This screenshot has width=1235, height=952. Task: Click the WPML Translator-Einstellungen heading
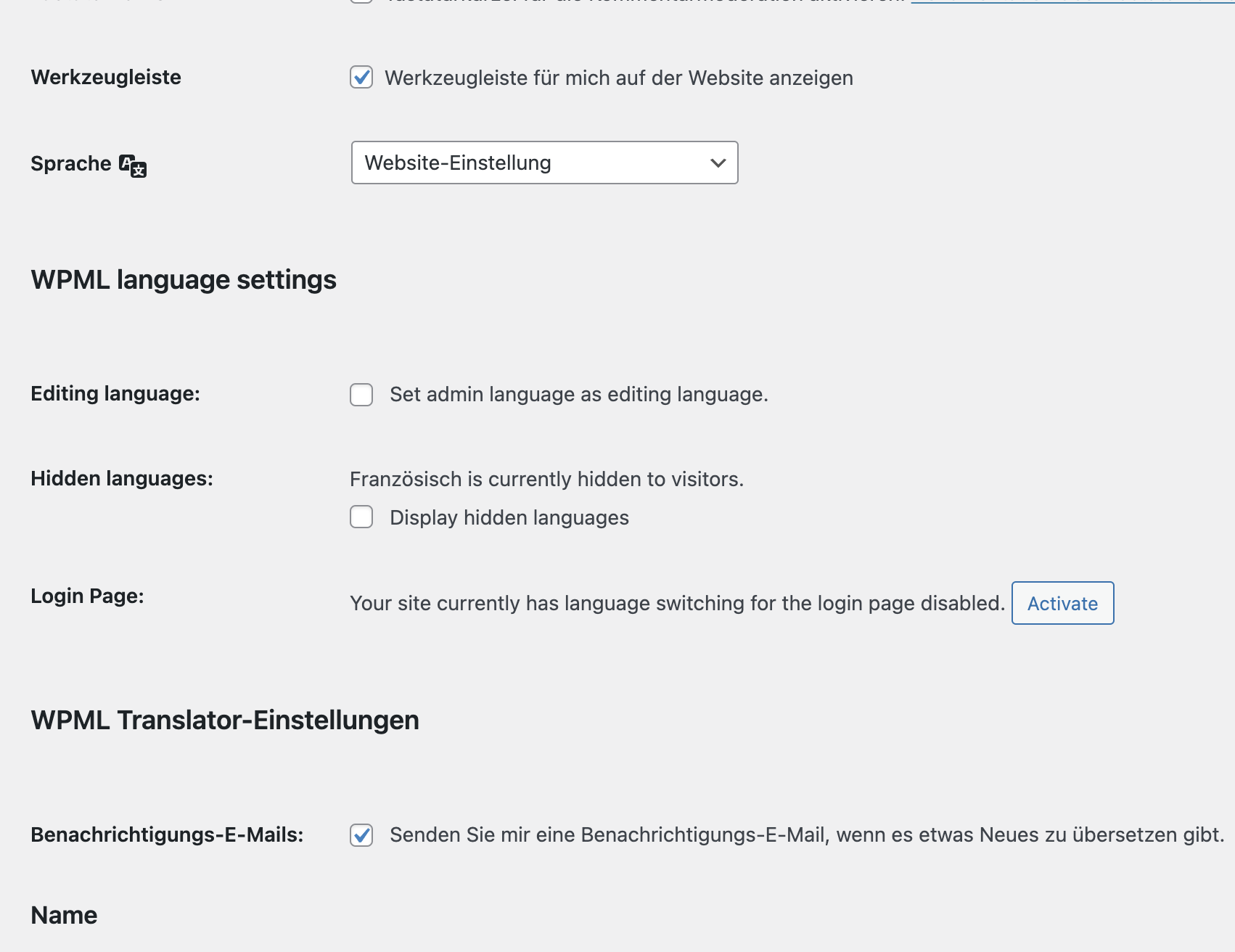(x=225, y=721)
